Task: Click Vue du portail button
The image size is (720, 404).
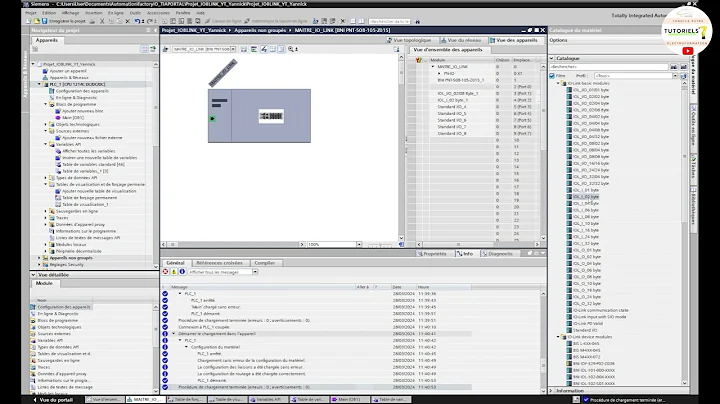Action: click(x=53, y=400)
